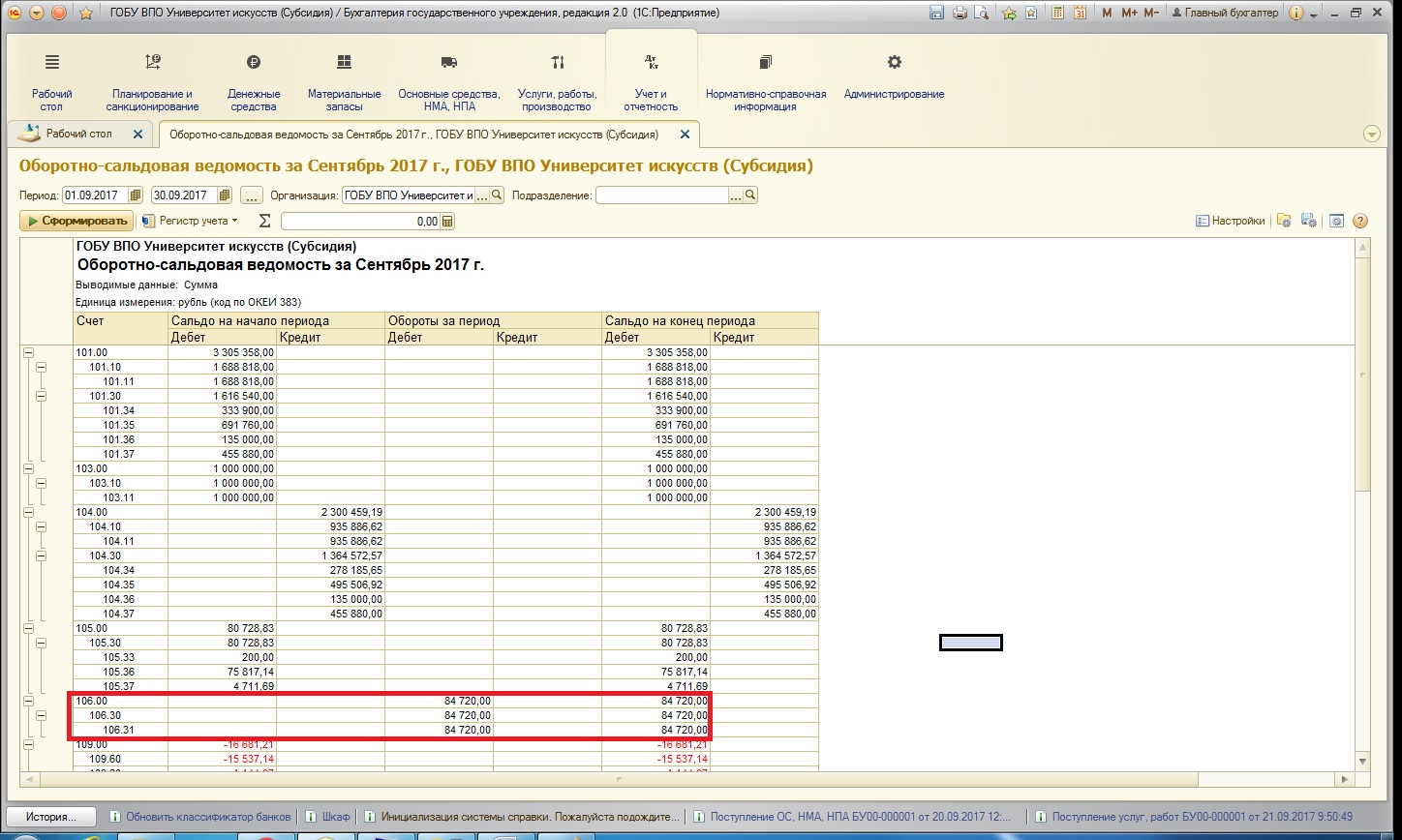
Task: Click the start date field 01.09.2017
Action: [x=95, y=195]
